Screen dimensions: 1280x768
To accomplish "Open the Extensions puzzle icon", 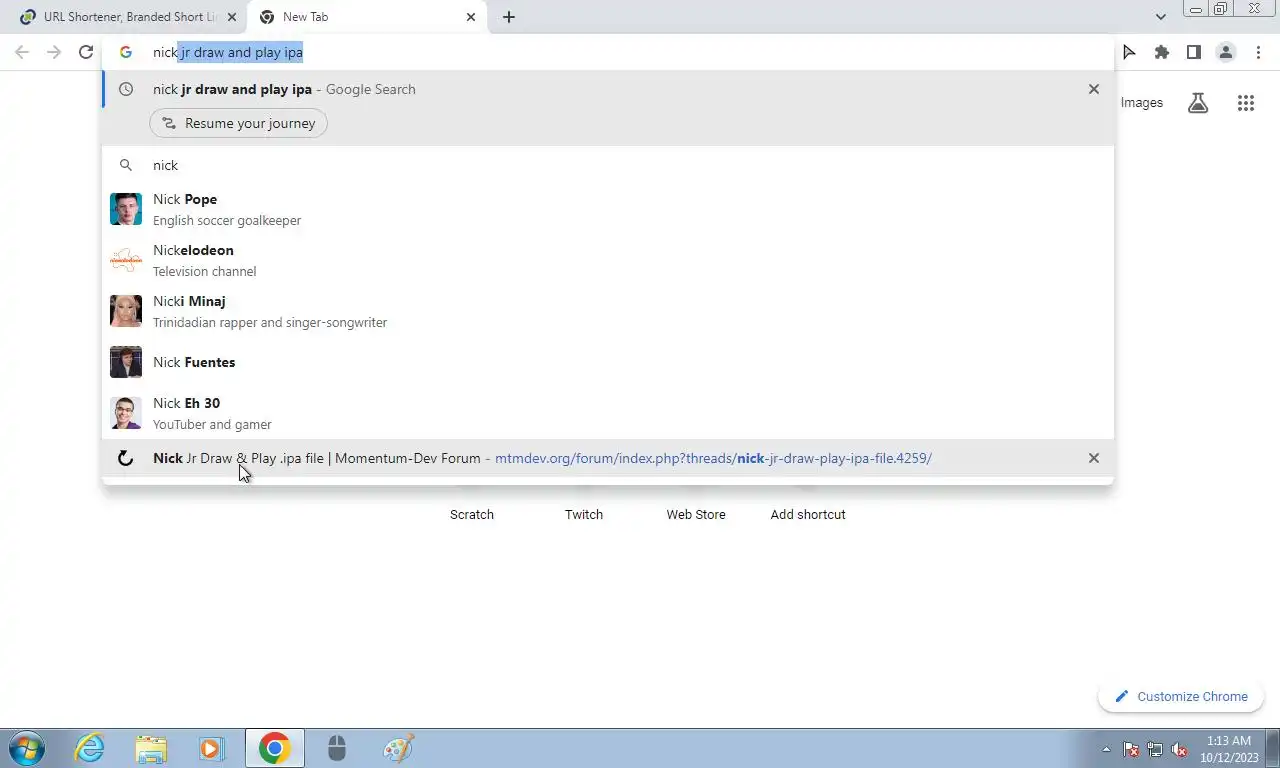I will coord(1161,52).
